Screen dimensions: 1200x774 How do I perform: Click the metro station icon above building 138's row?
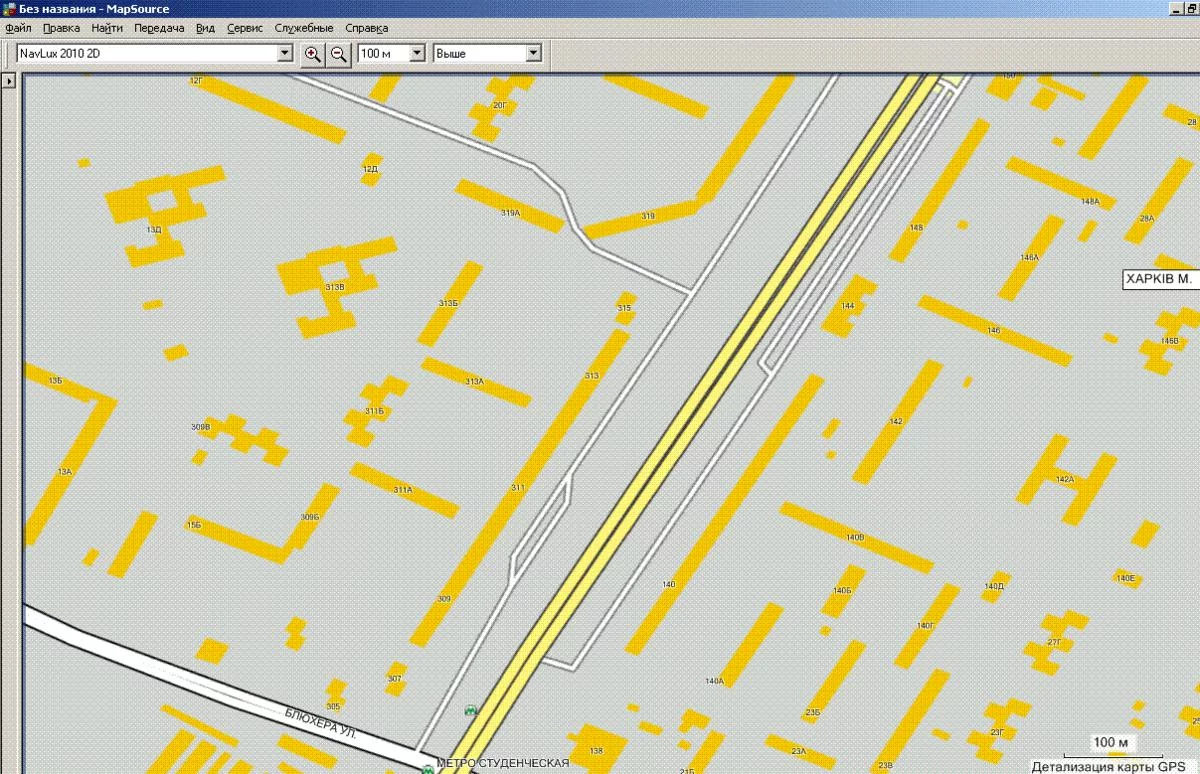tap(470, 710)
